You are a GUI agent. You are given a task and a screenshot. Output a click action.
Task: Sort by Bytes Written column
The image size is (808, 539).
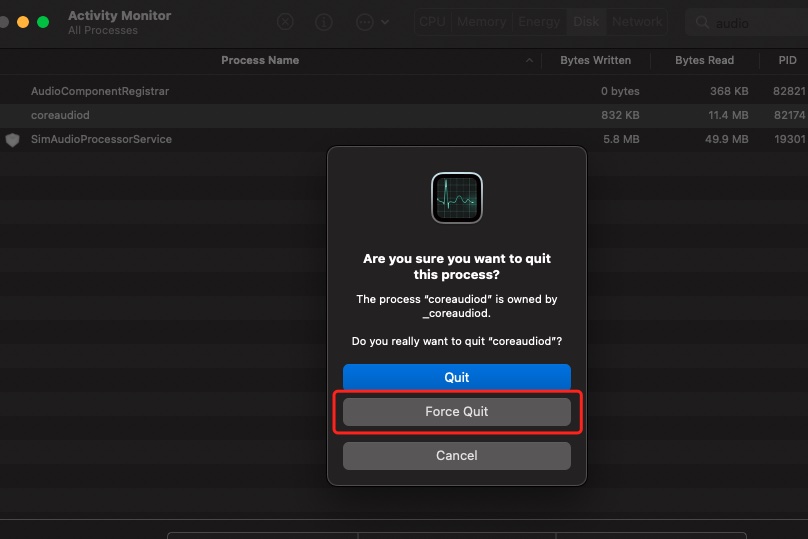coord(595,61)
